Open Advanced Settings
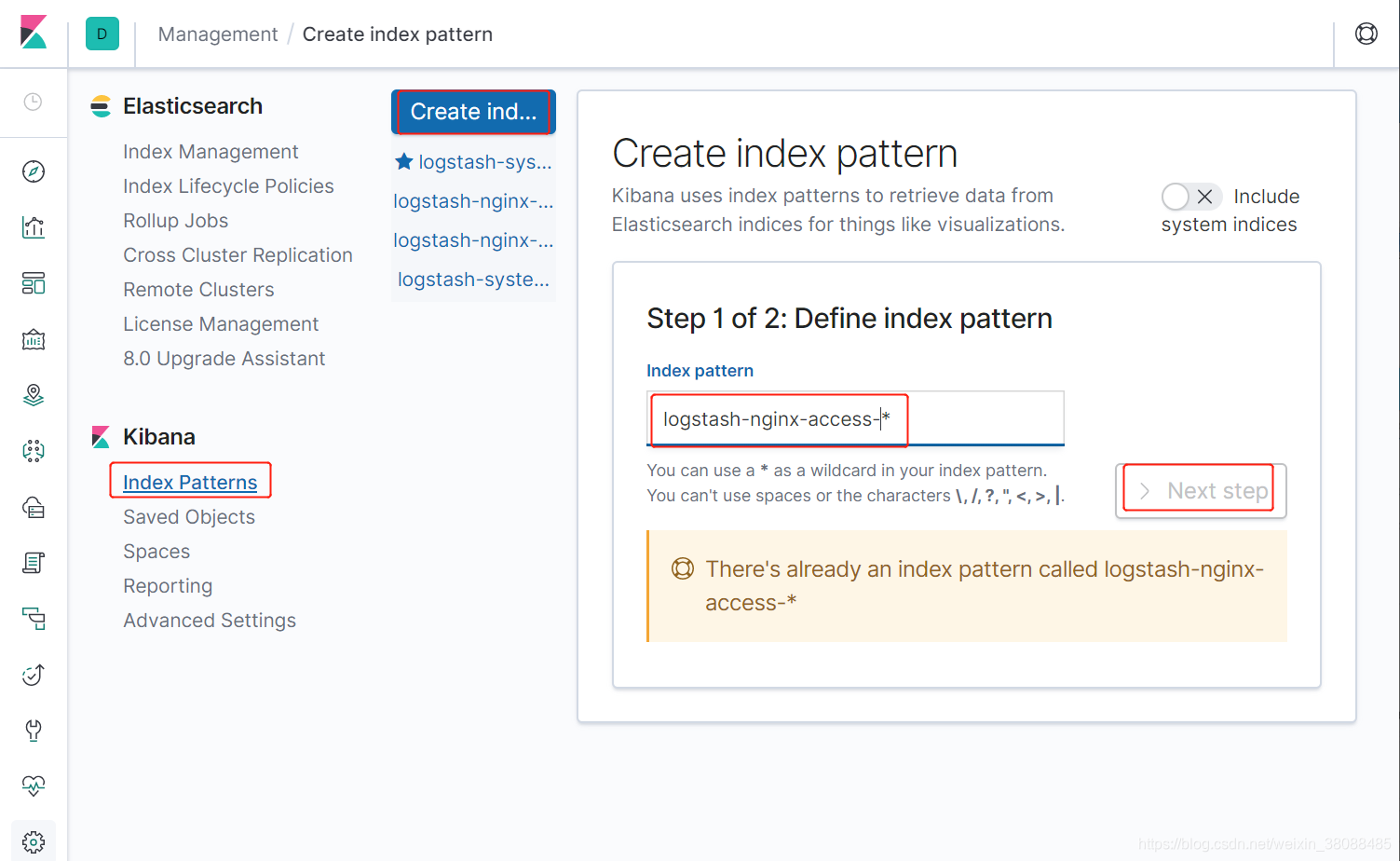The width and height of the screenshot is (1400, 861). pos(210,621)
